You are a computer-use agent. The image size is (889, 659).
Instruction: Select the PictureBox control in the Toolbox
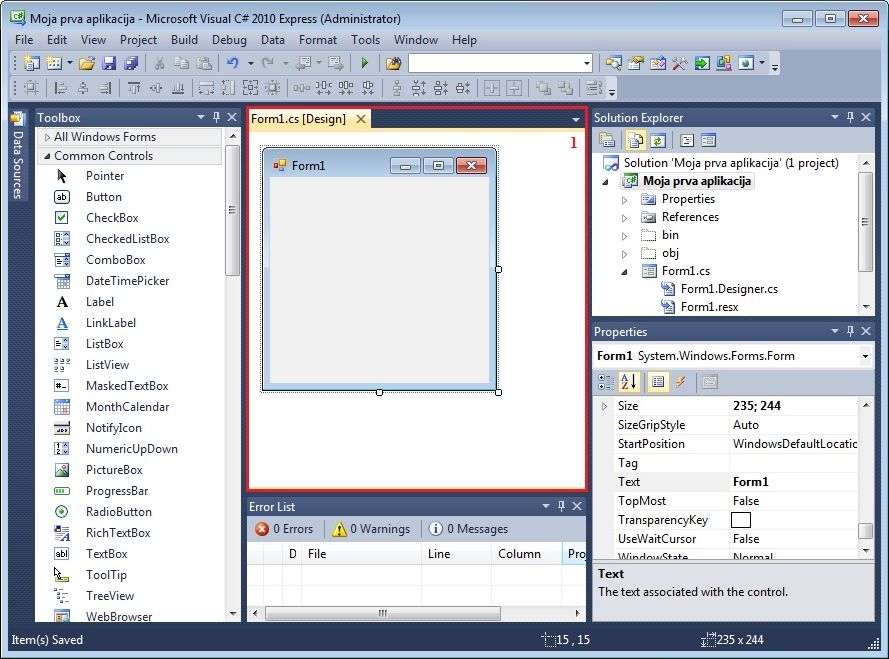coord(113,470)
